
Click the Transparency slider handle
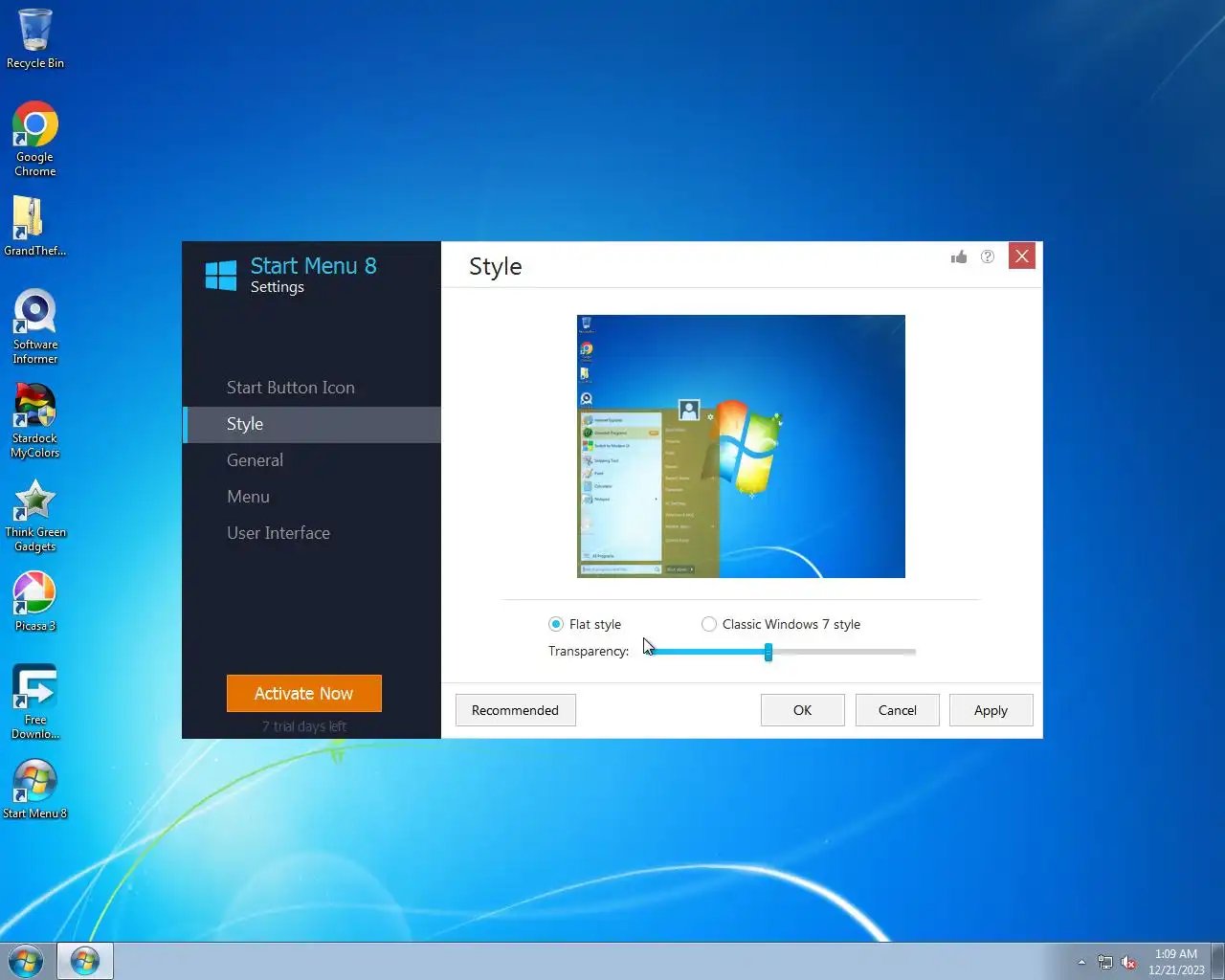(768, 652)
